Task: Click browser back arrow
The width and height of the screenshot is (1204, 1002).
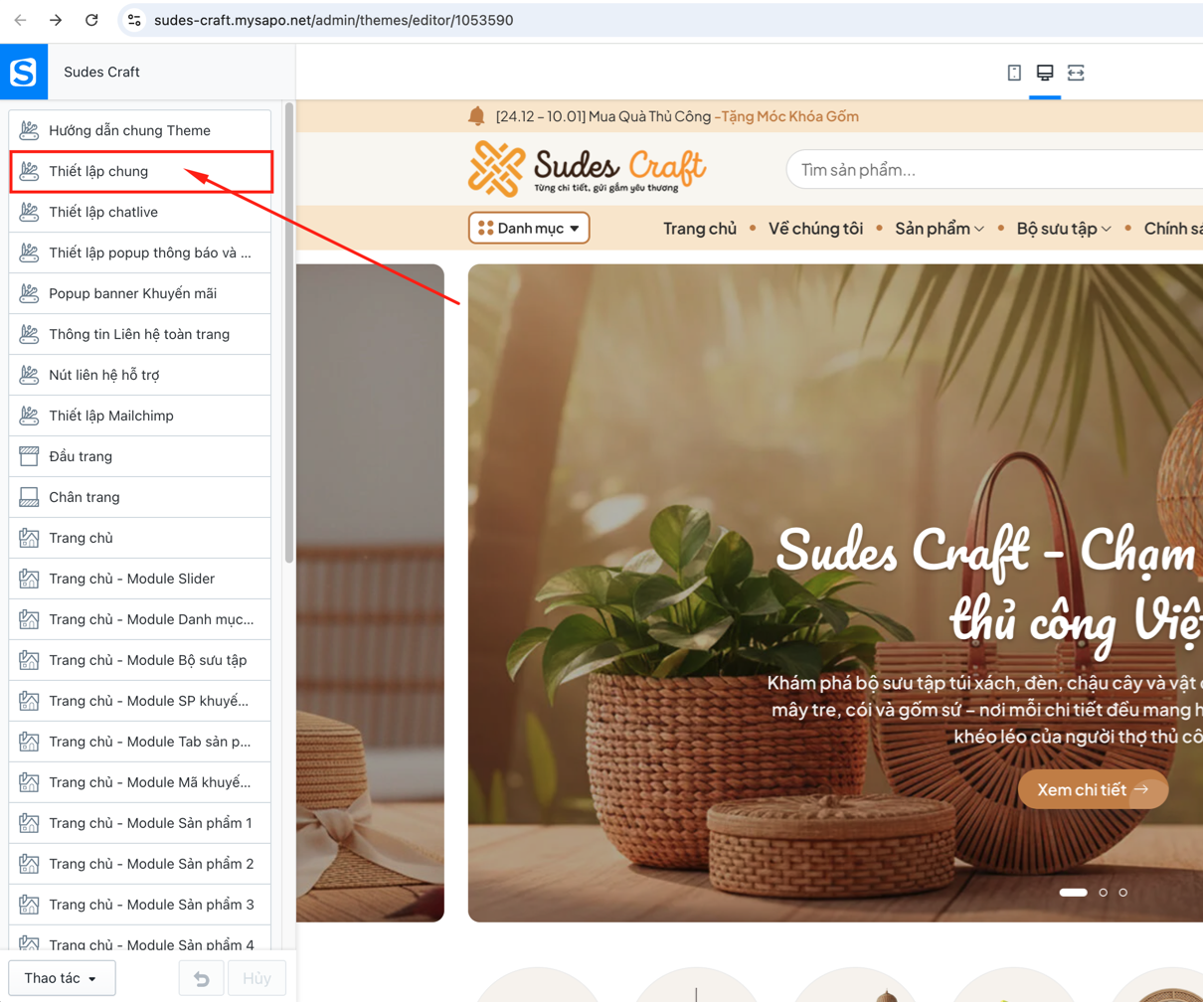Action: pos(20,20)
